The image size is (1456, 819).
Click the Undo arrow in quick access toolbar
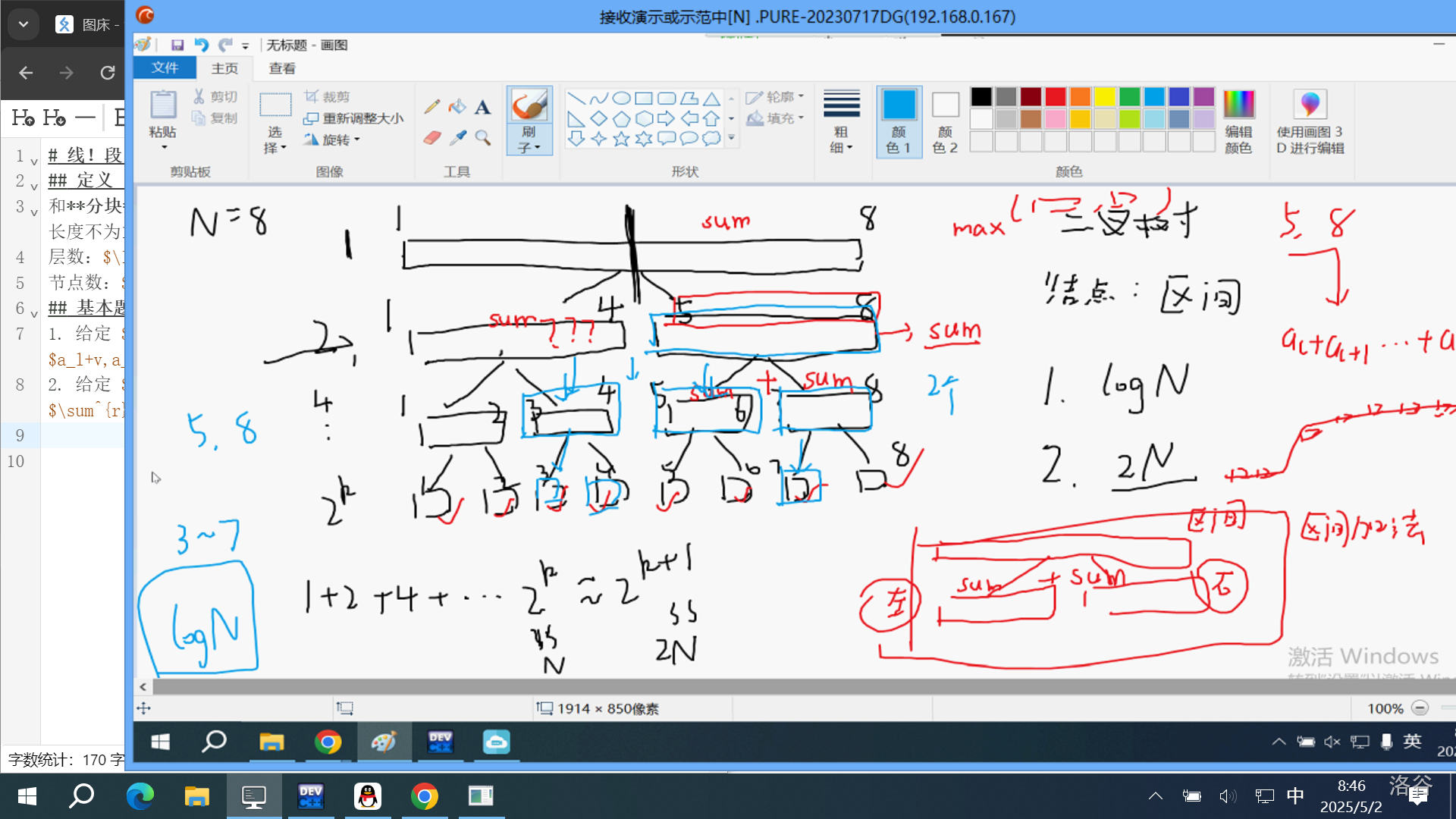coord(201,45)
